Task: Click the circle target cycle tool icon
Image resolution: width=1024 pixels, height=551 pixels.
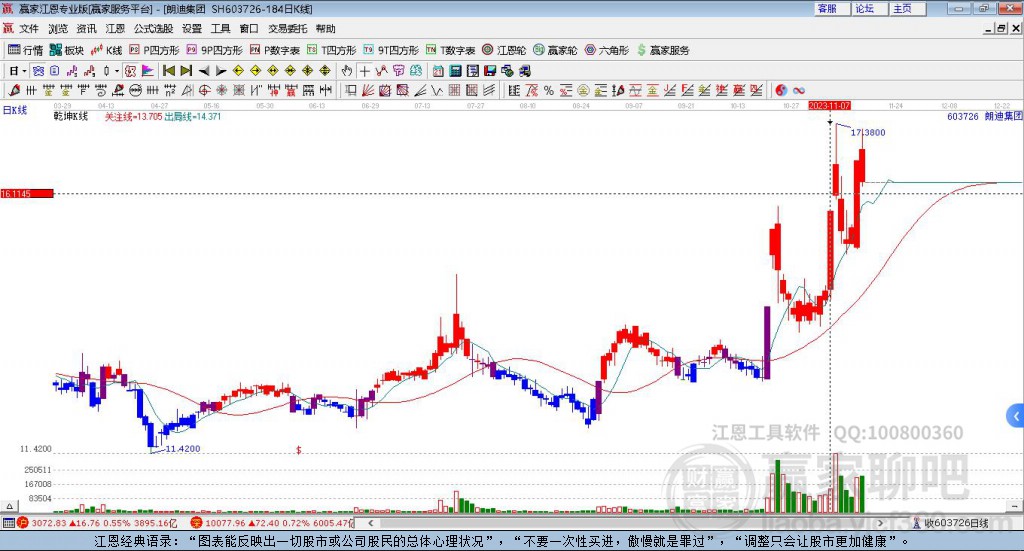Action: (204, 91)
